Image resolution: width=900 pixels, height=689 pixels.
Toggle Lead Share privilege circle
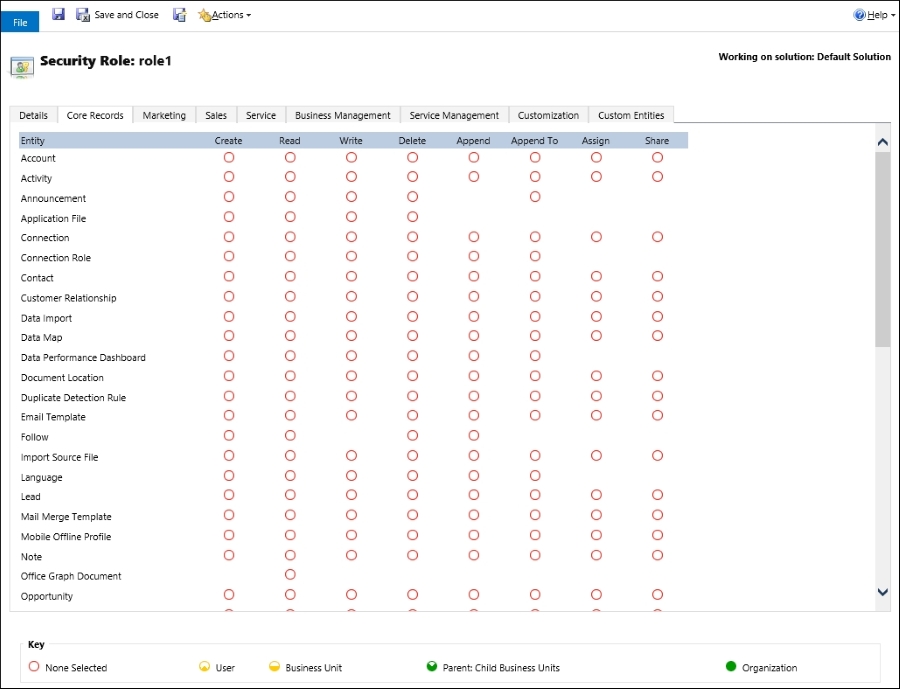click(657, 495)
